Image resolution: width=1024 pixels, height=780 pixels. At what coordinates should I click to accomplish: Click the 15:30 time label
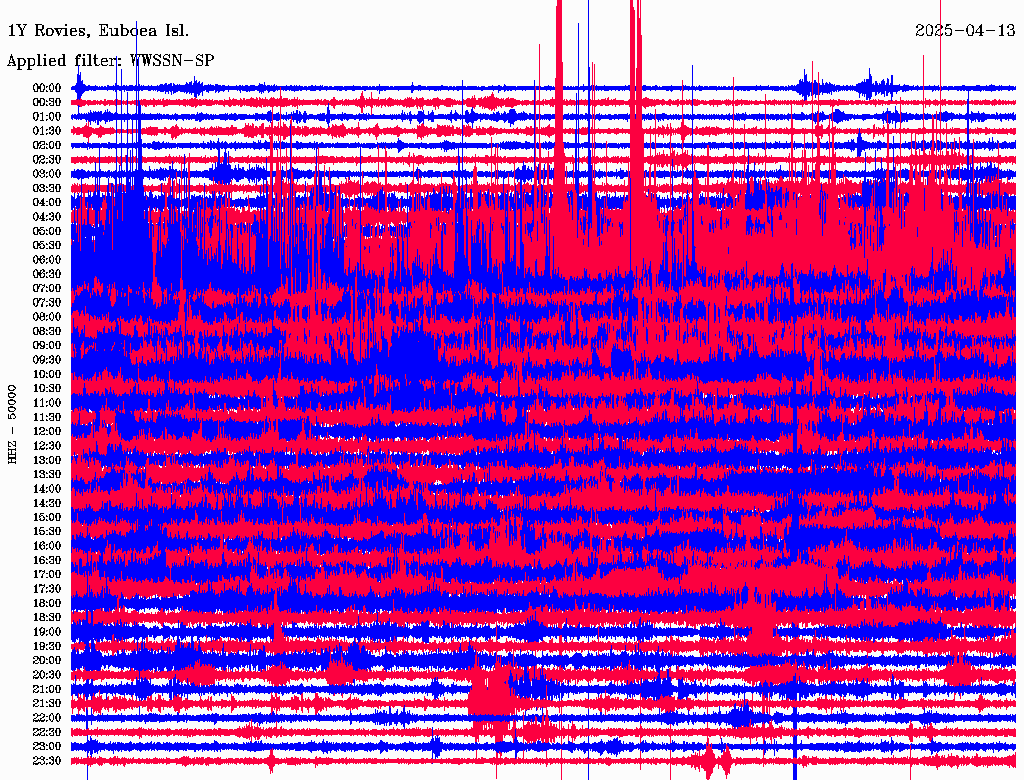pos(47,531)
